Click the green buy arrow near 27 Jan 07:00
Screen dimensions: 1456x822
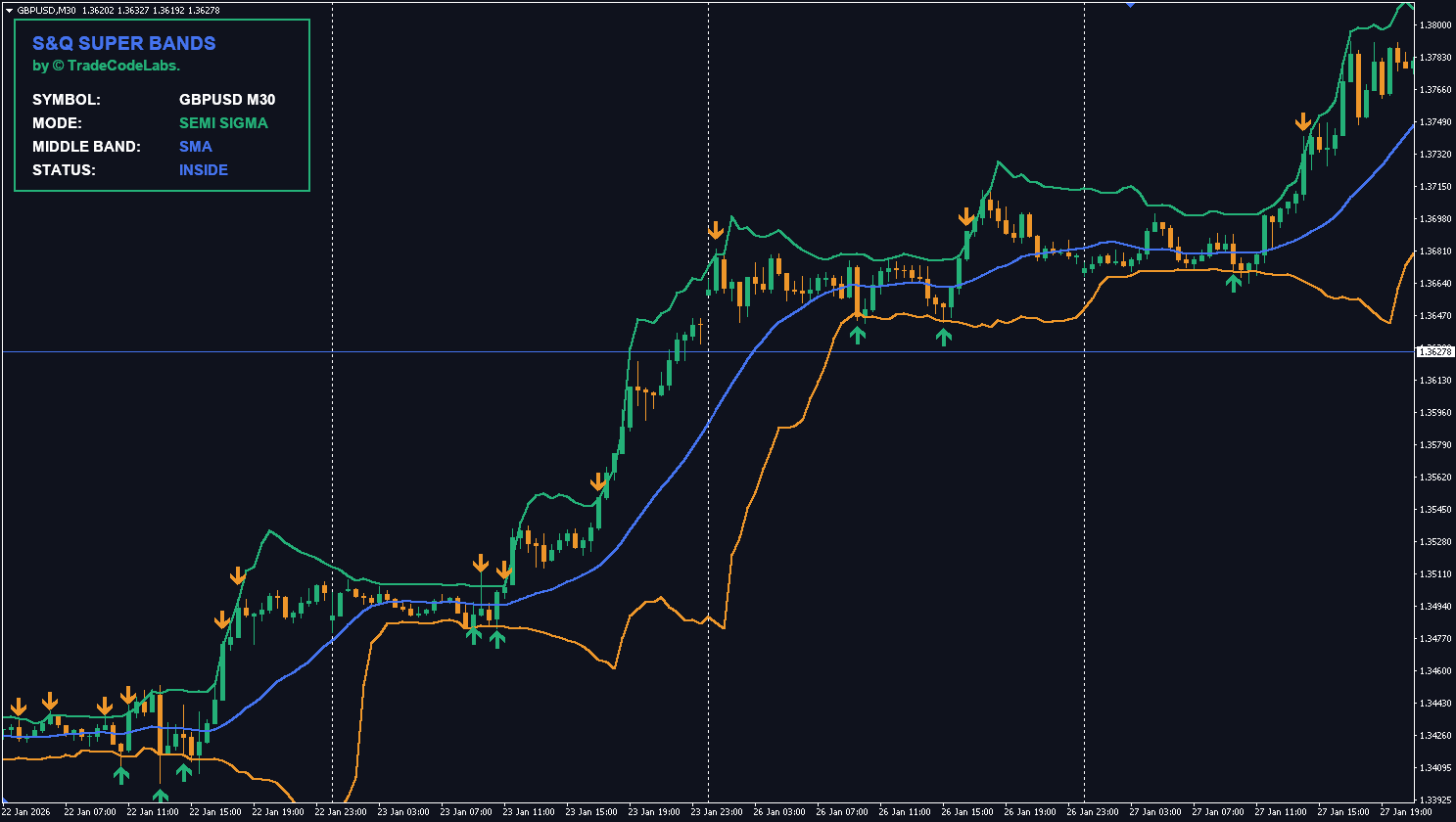[x=1234, y=283]
